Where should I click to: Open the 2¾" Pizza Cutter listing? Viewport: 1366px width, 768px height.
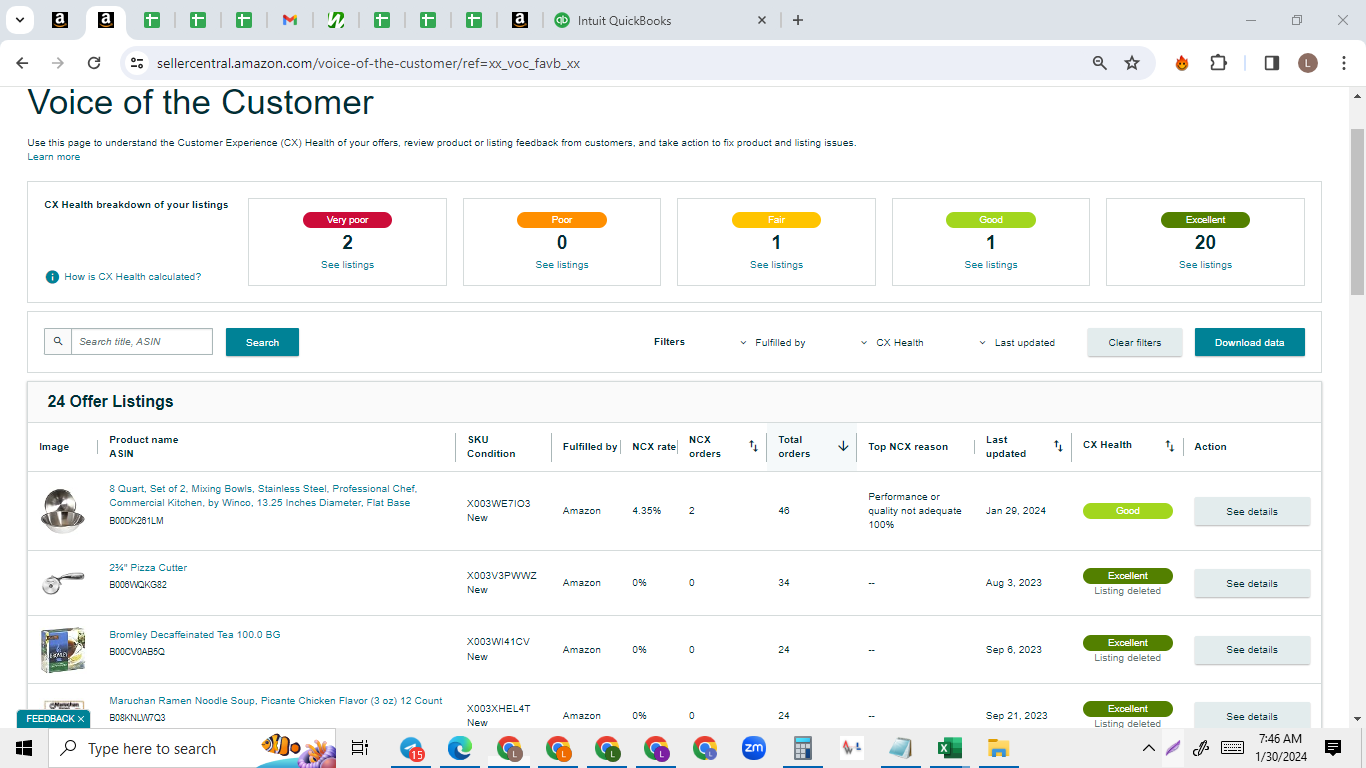[148, 568]
